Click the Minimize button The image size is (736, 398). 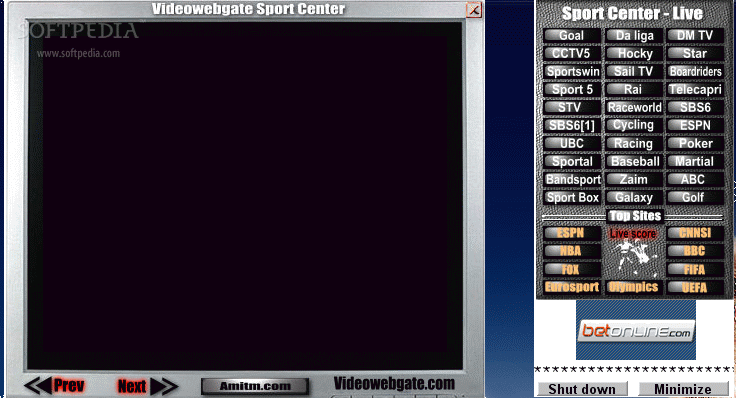(683, 389)
